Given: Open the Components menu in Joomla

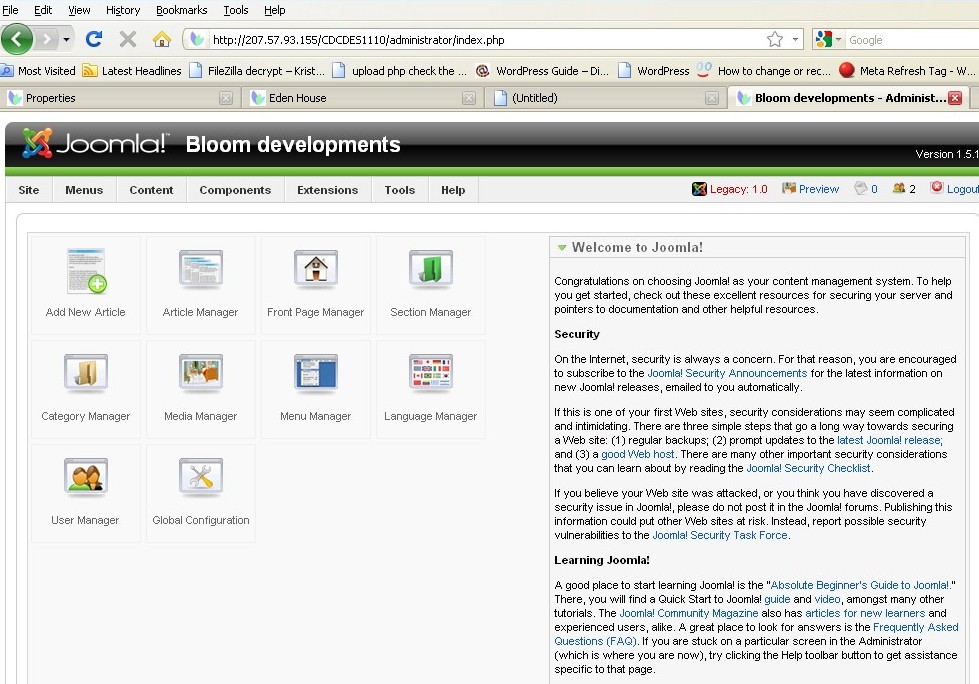Looking at the screenshot, I should 235,190.
